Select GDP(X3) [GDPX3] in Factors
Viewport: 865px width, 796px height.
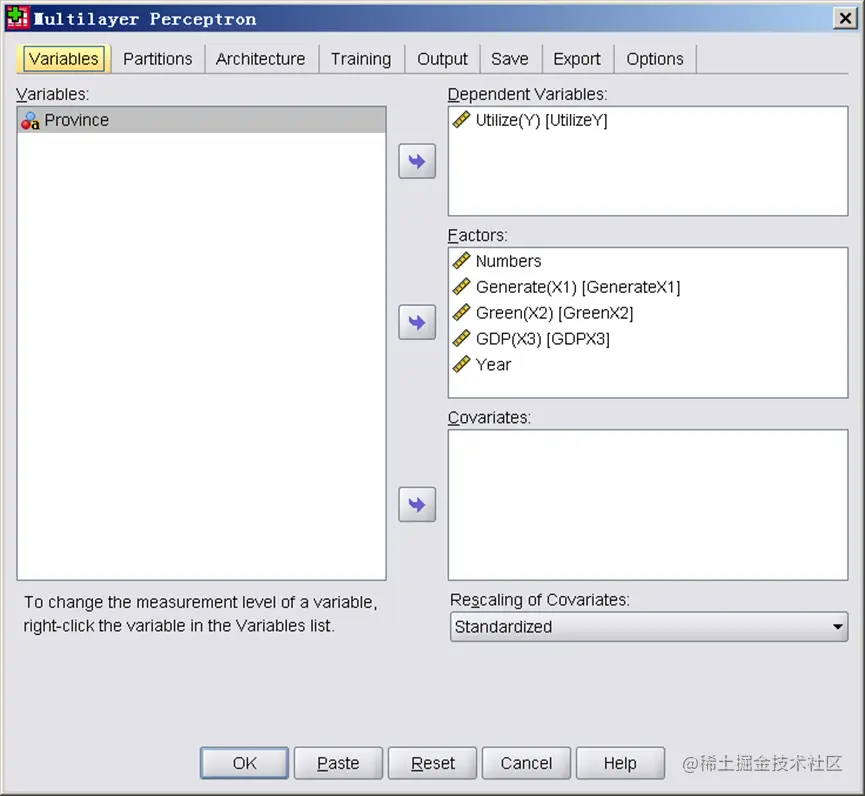pos(648,338)
